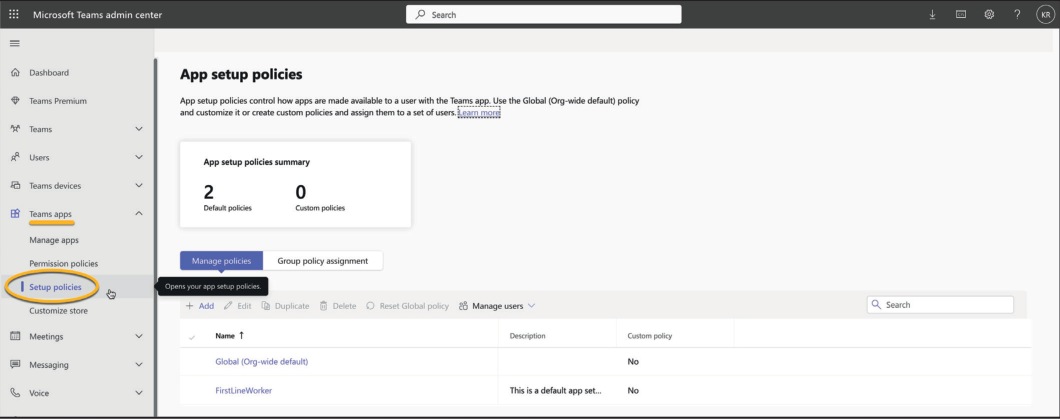Open the Global (Org-wide default) policy
The image size is (1060, 420).
click(x=262, y=362)
